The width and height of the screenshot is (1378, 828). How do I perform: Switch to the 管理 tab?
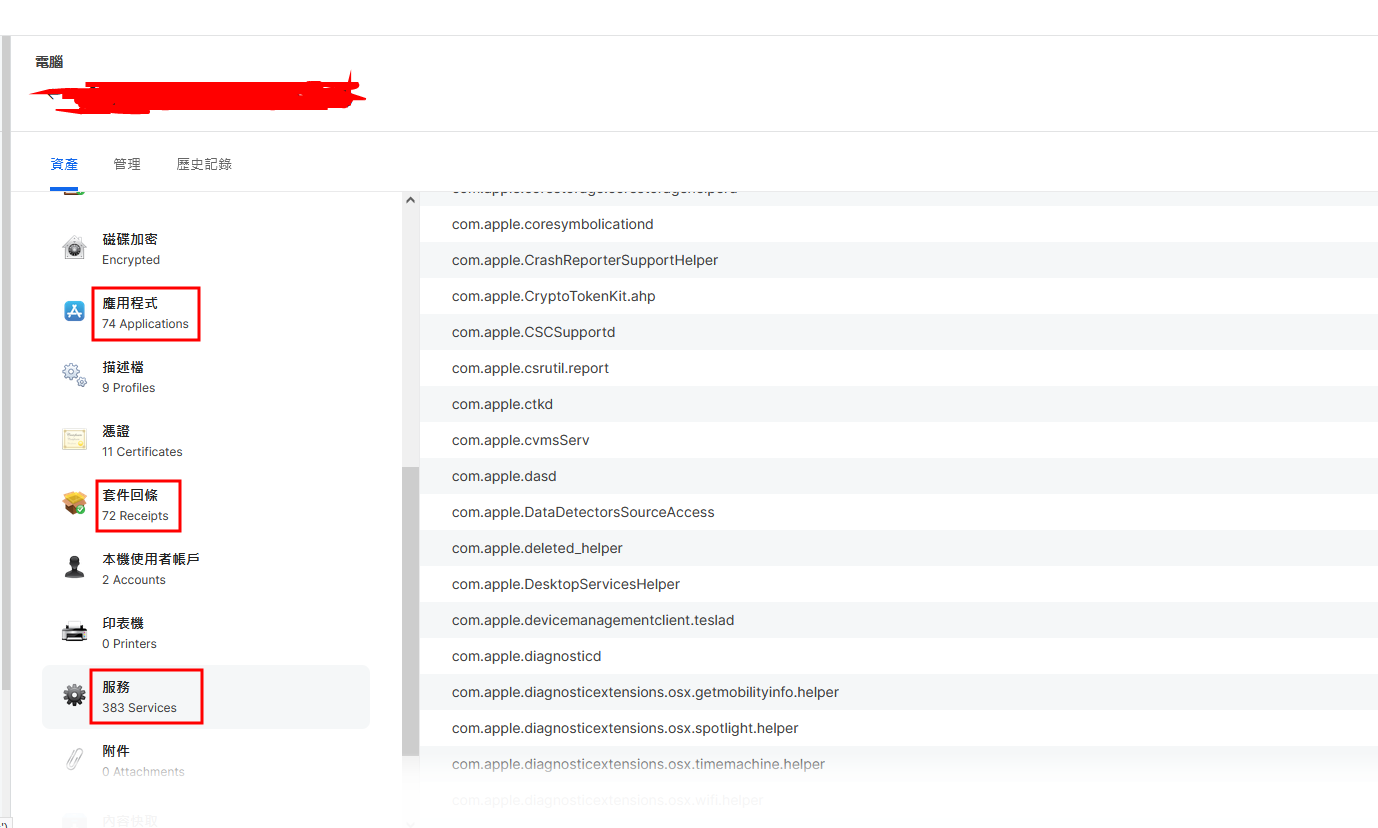[127, 164]
